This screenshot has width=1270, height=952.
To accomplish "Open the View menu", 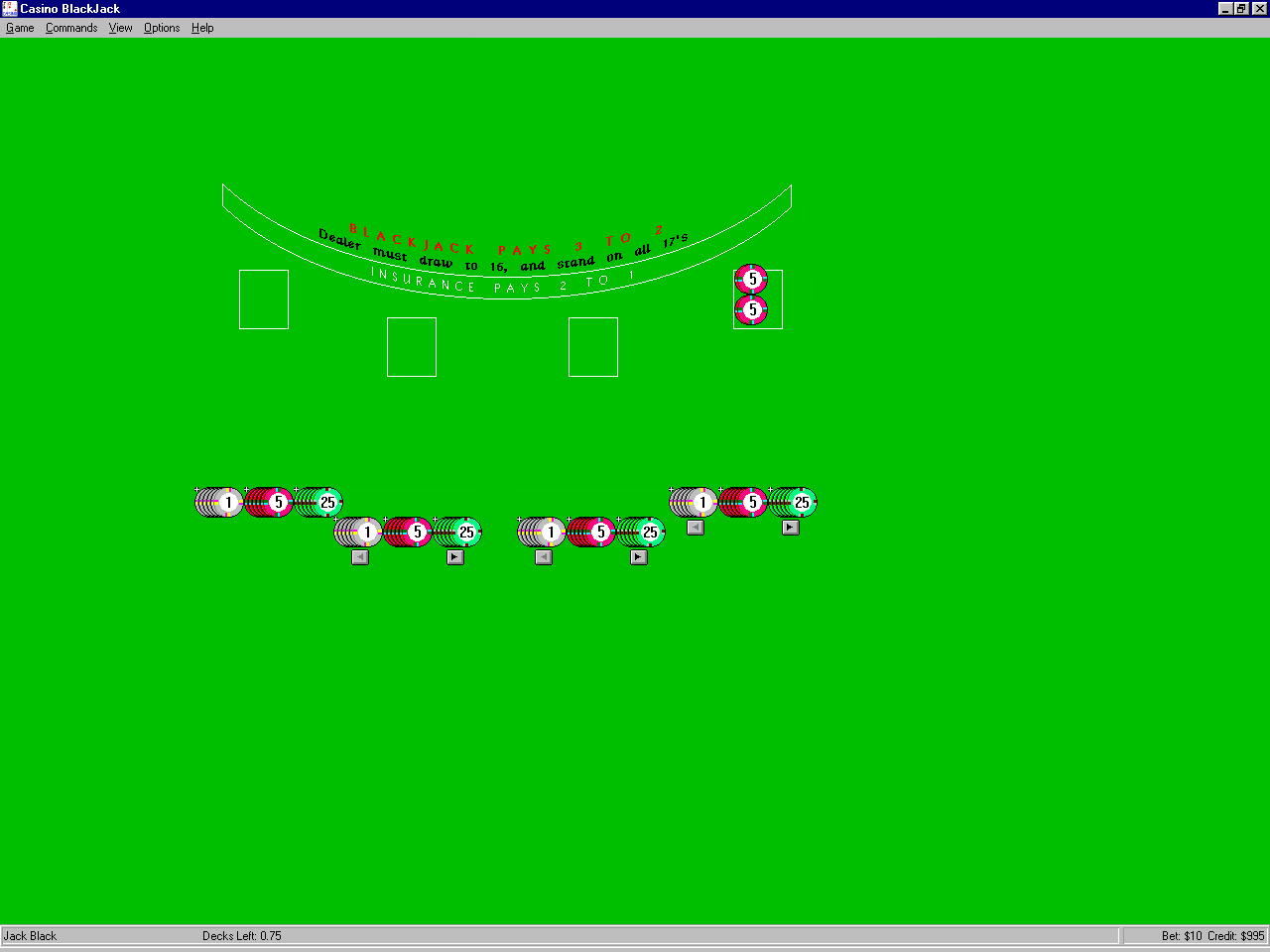I will [121, 28].
